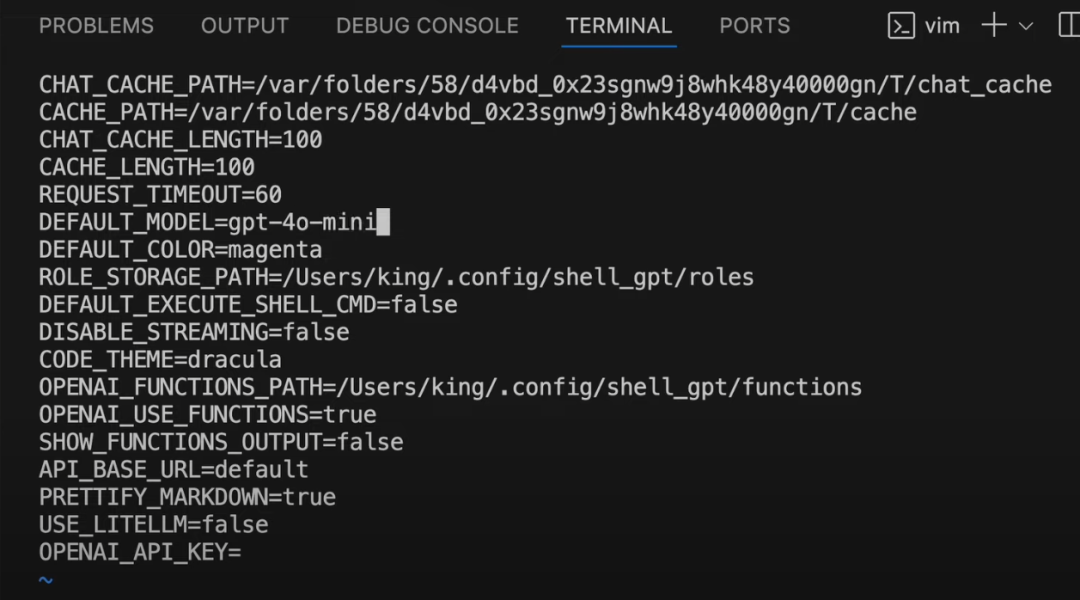Click the ROLE_STORAGE_PATH file path
The width and height of the screenshot is (1080, 600).
(x=395, y=277)
